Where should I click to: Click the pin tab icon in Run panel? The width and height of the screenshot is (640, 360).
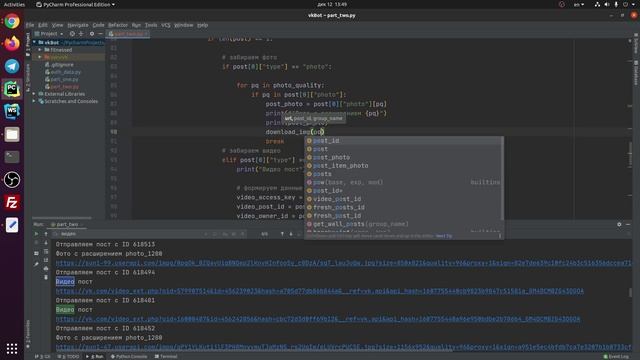pyautogui.click(x=36, y=264)
